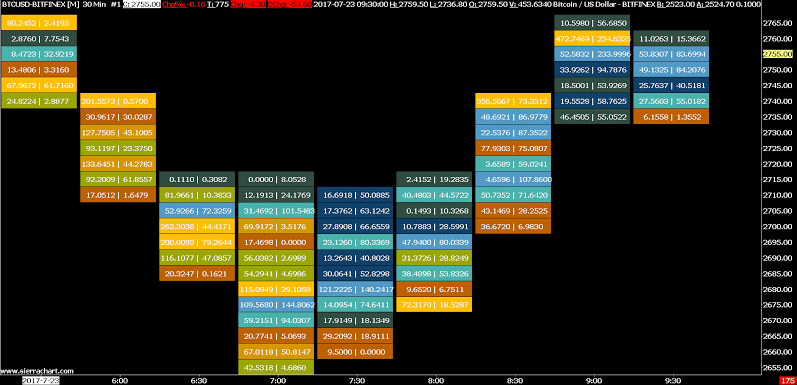Screen dimensions: 797x385
Task: Select the 356.5667 | 73.3312 orange cell
Action: (x=513, y=101)
